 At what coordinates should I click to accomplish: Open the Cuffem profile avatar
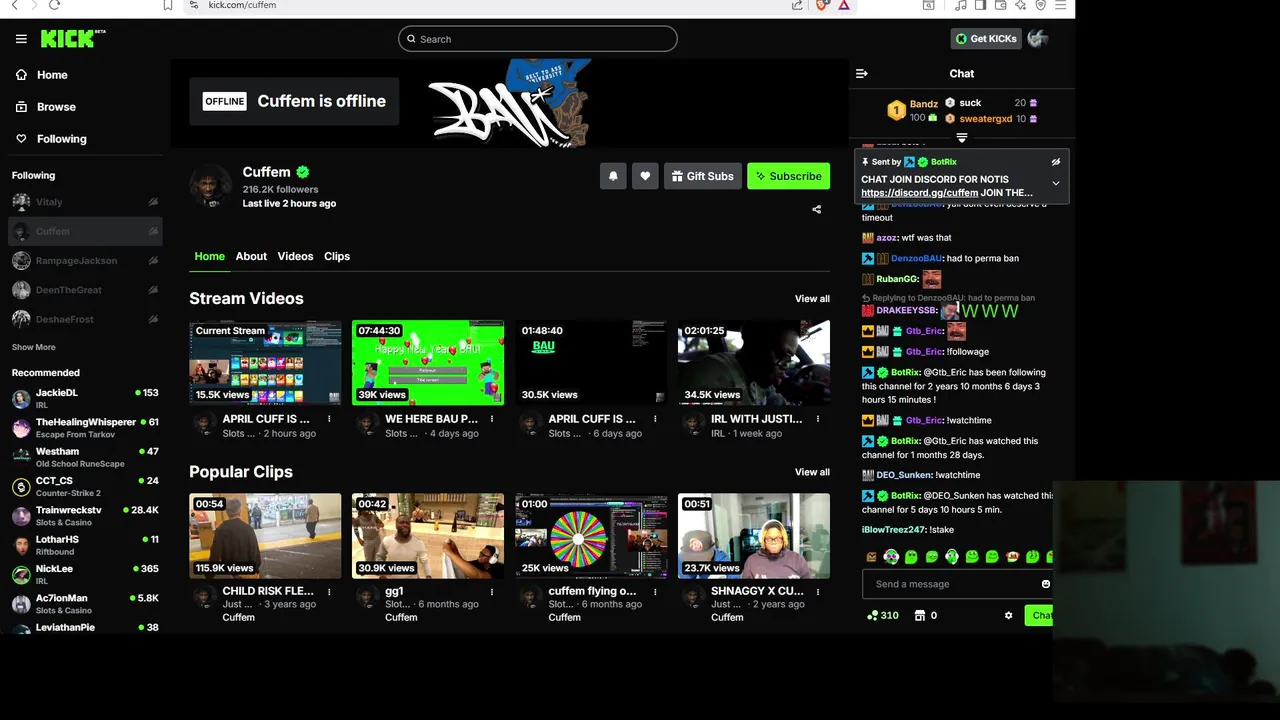tap(211, 187)
